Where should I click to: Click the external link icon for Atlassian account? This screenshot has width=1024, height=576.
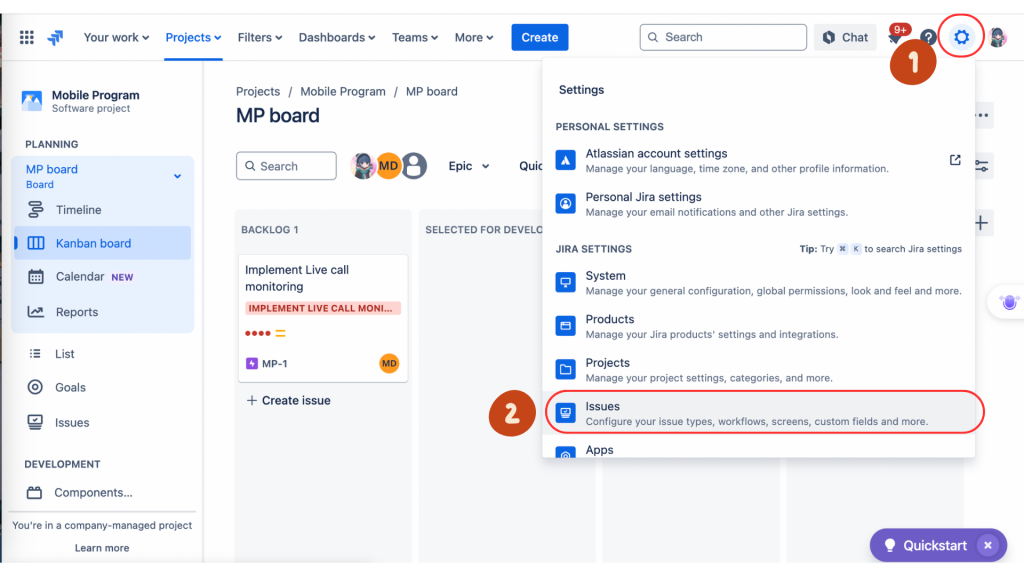point(955,160)
